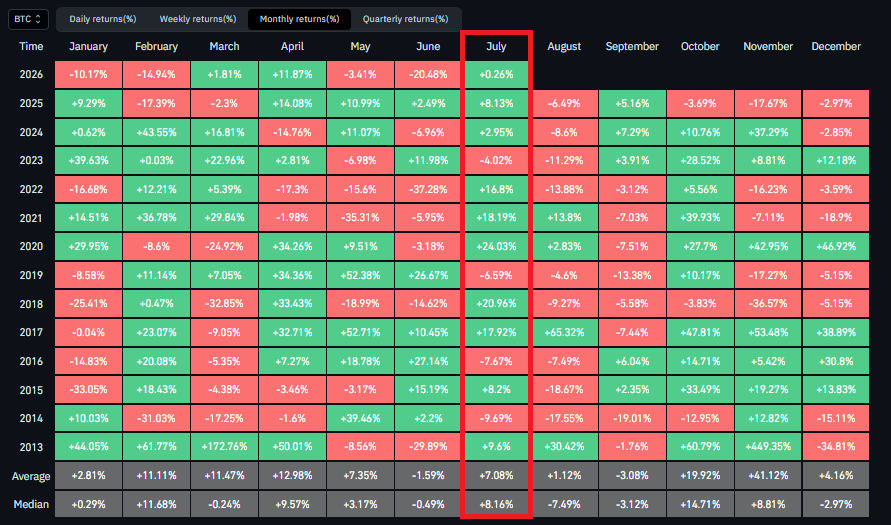Screen dimensions: 891x525
Task: Click the +14.71% October median cell
Action: coord(700,504)
